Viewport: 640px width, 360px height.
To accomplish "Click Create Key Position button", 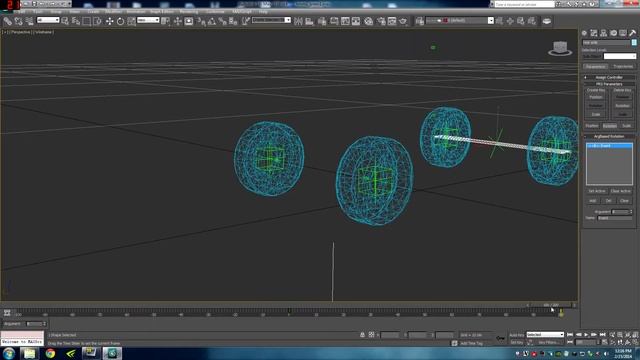I will pyautogui.click(x=596, y=97).
